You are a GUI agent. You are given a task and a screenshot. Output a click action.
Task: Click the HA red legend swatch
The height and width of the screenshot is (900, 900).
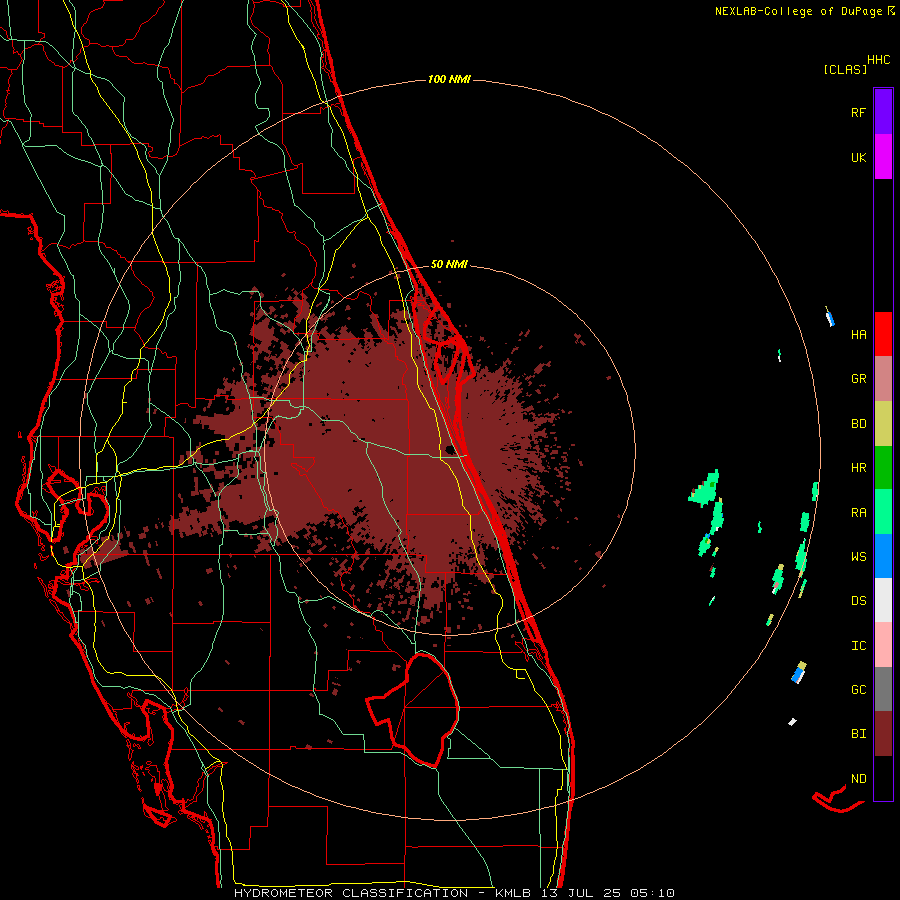coord(883,334)
